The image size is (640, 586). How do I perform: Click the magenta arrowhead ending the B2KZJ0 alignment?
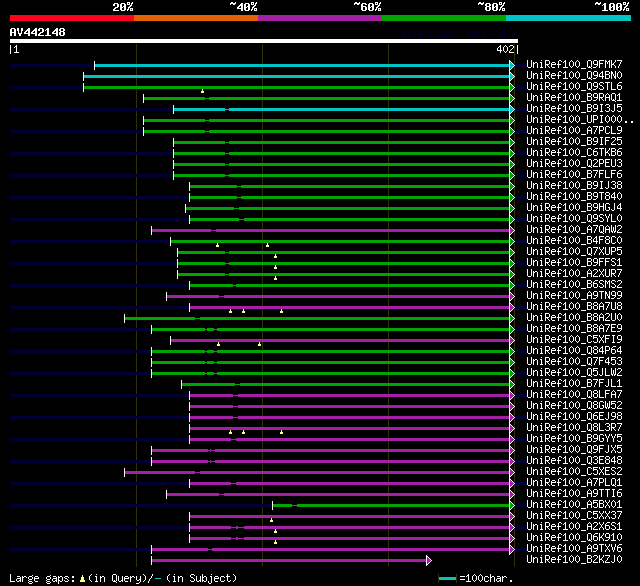[429, 560]
